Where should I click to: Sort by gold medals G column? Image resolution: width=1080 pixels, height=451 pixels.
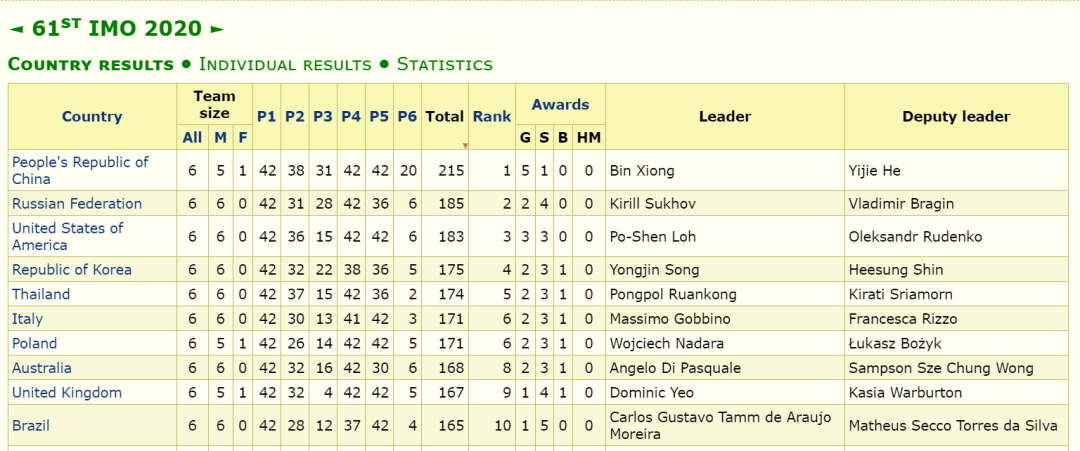[x=524, y=137]
